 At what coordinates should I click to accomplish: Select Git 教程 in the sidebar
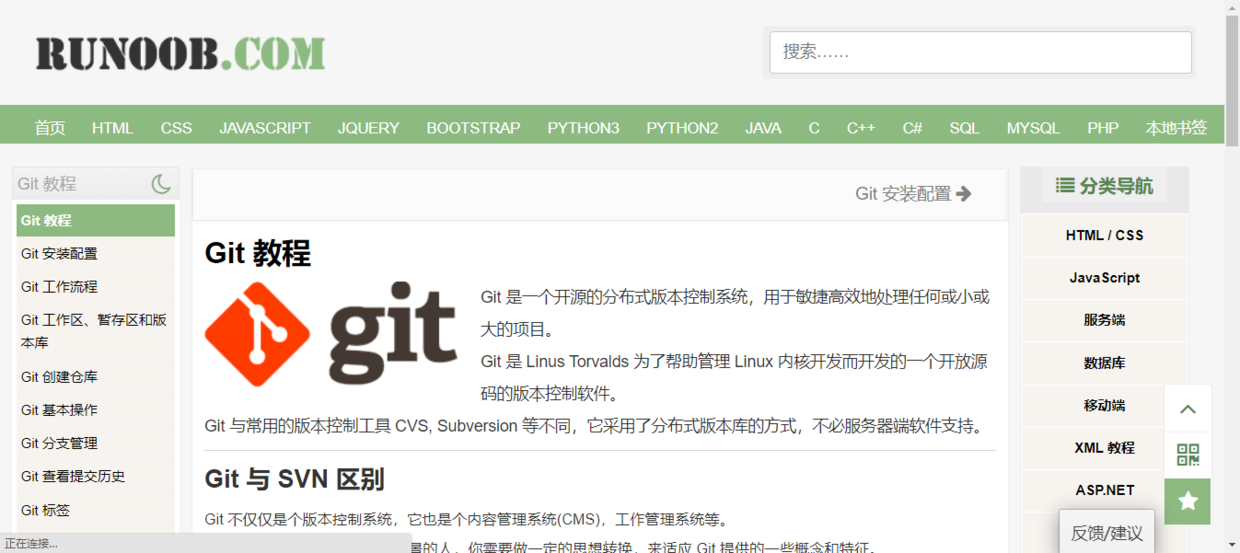(96, 221)
